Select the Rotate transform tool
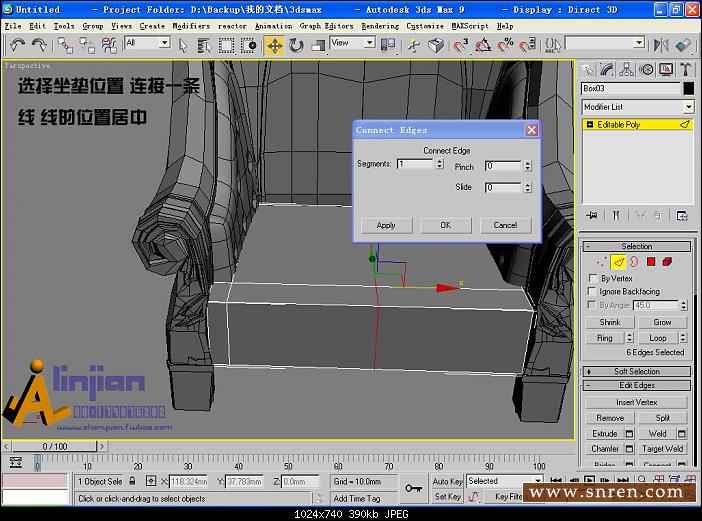 coord(296,45)
